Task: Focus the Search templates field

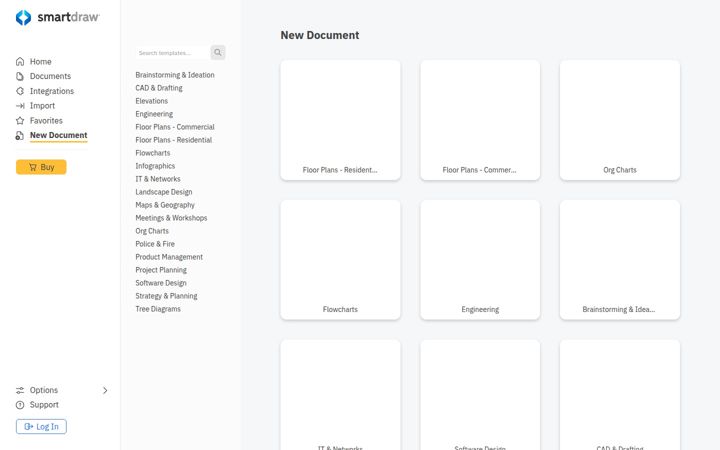Action: click(172, 53)
